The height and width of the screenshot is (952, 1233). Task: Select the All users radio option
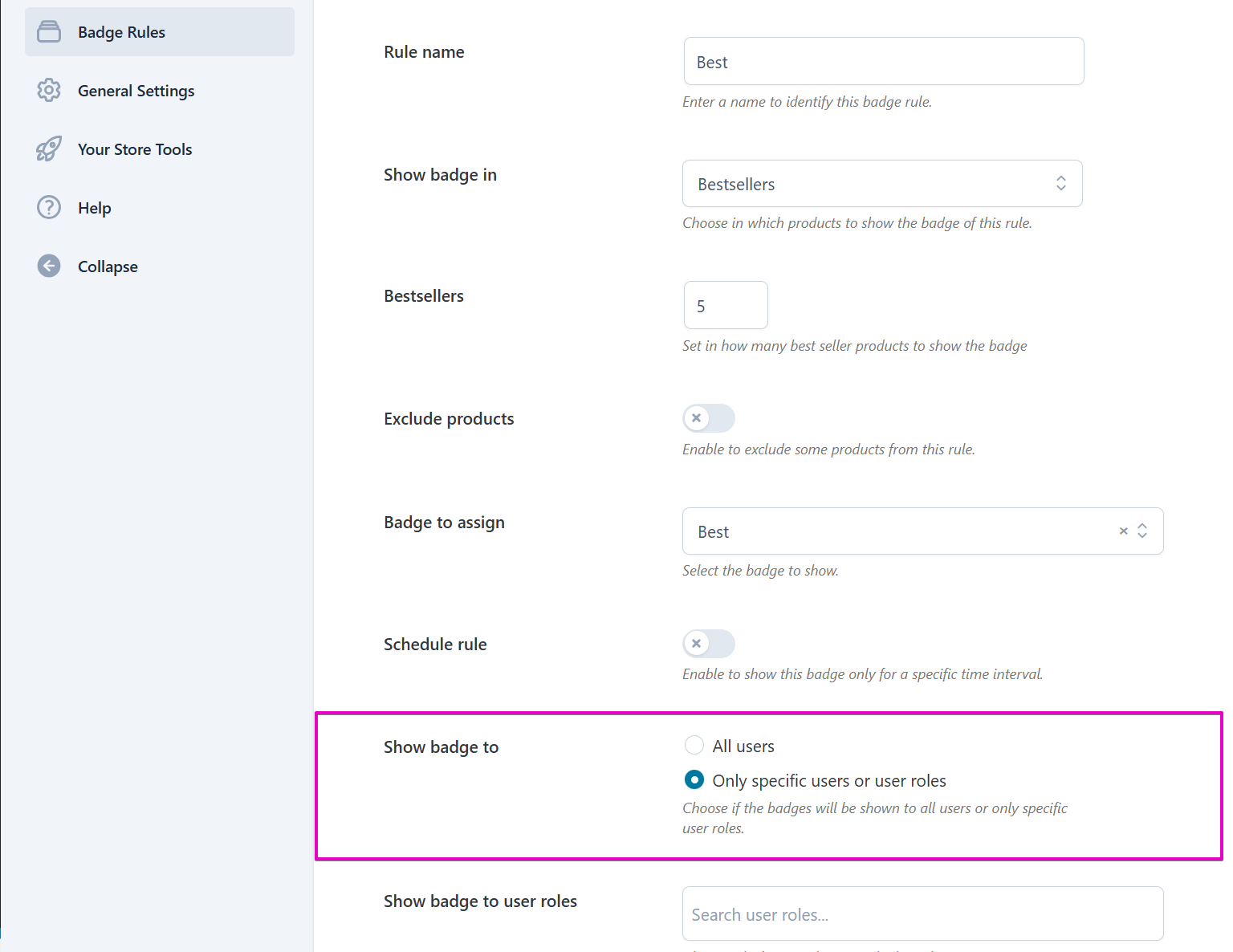click(694, 746)
